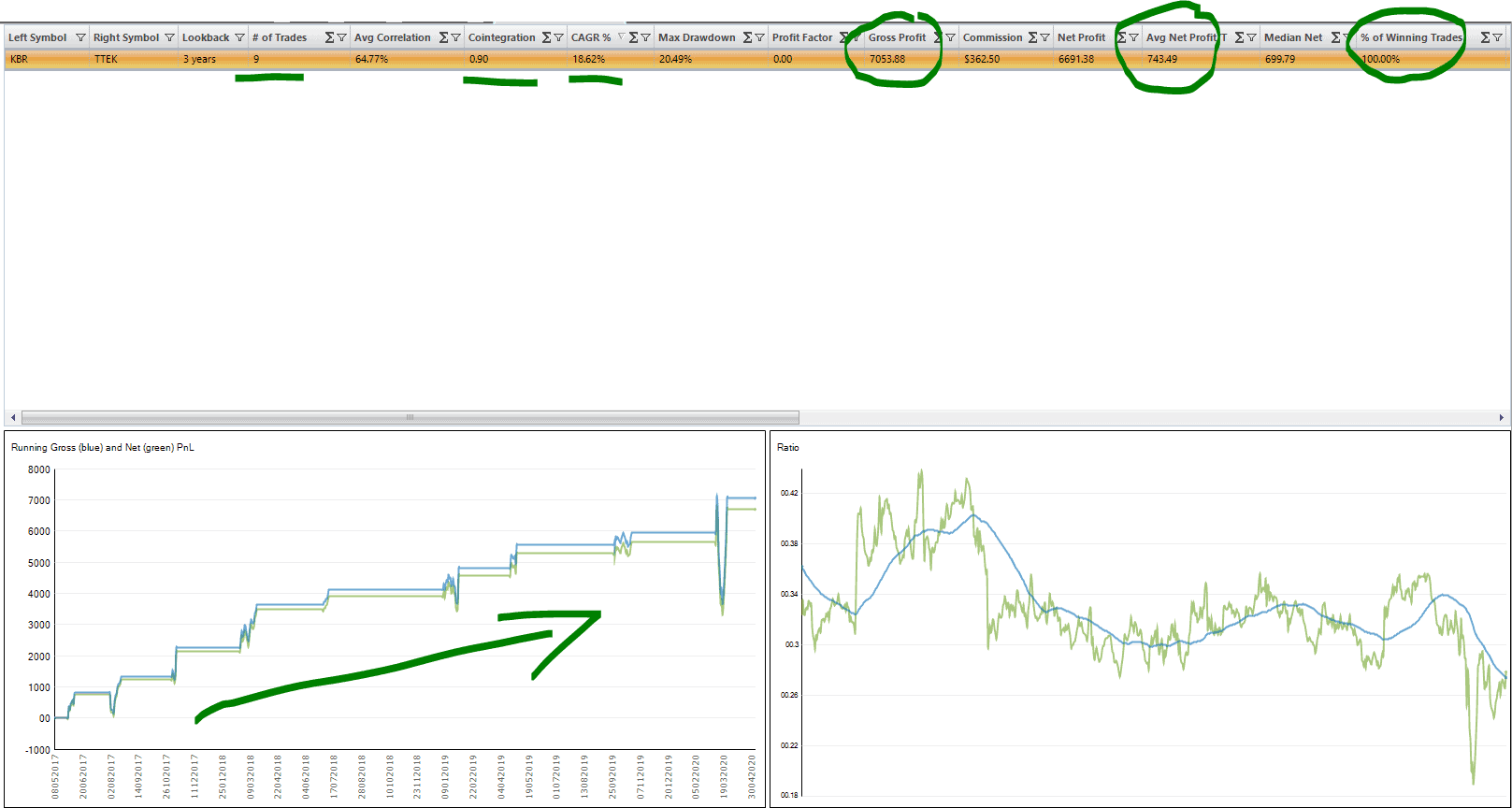Open the Lookback column filter icon

pyautogui.click(x=239, y=37)
